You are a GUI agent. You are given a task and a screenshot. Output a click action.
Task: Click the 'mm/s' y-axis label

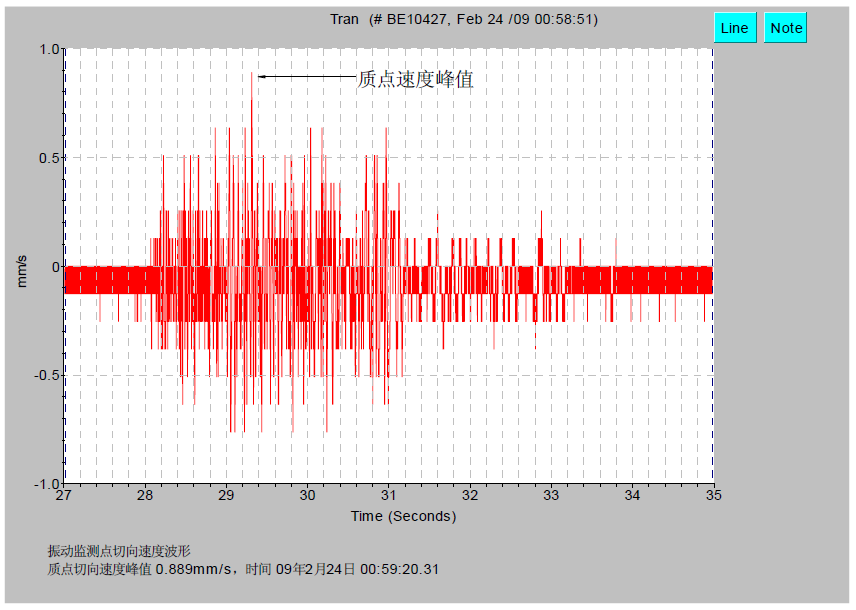[23, 271]
